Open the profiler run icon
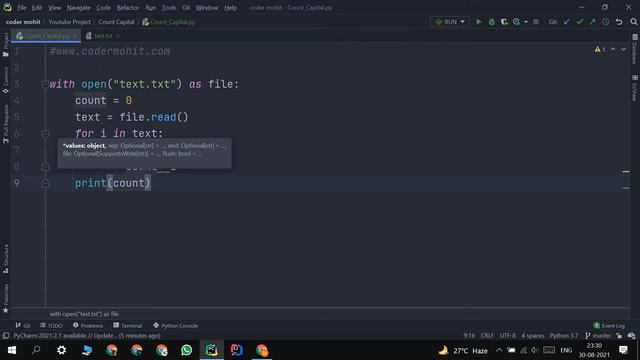The width and height of the screenshot is (640, 360). click(x=517, y=22)
